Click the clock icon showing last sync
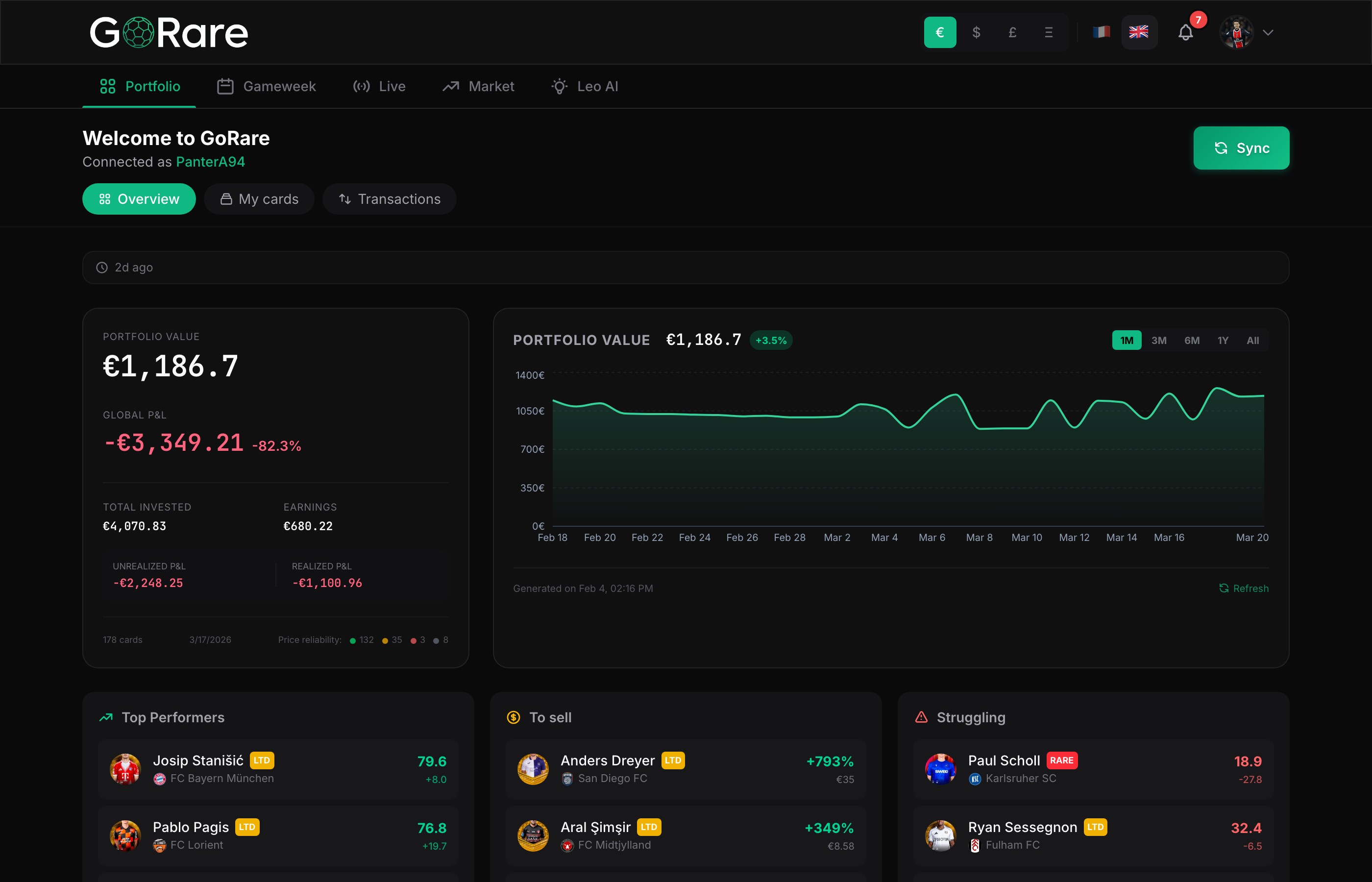 coord(102,267)
